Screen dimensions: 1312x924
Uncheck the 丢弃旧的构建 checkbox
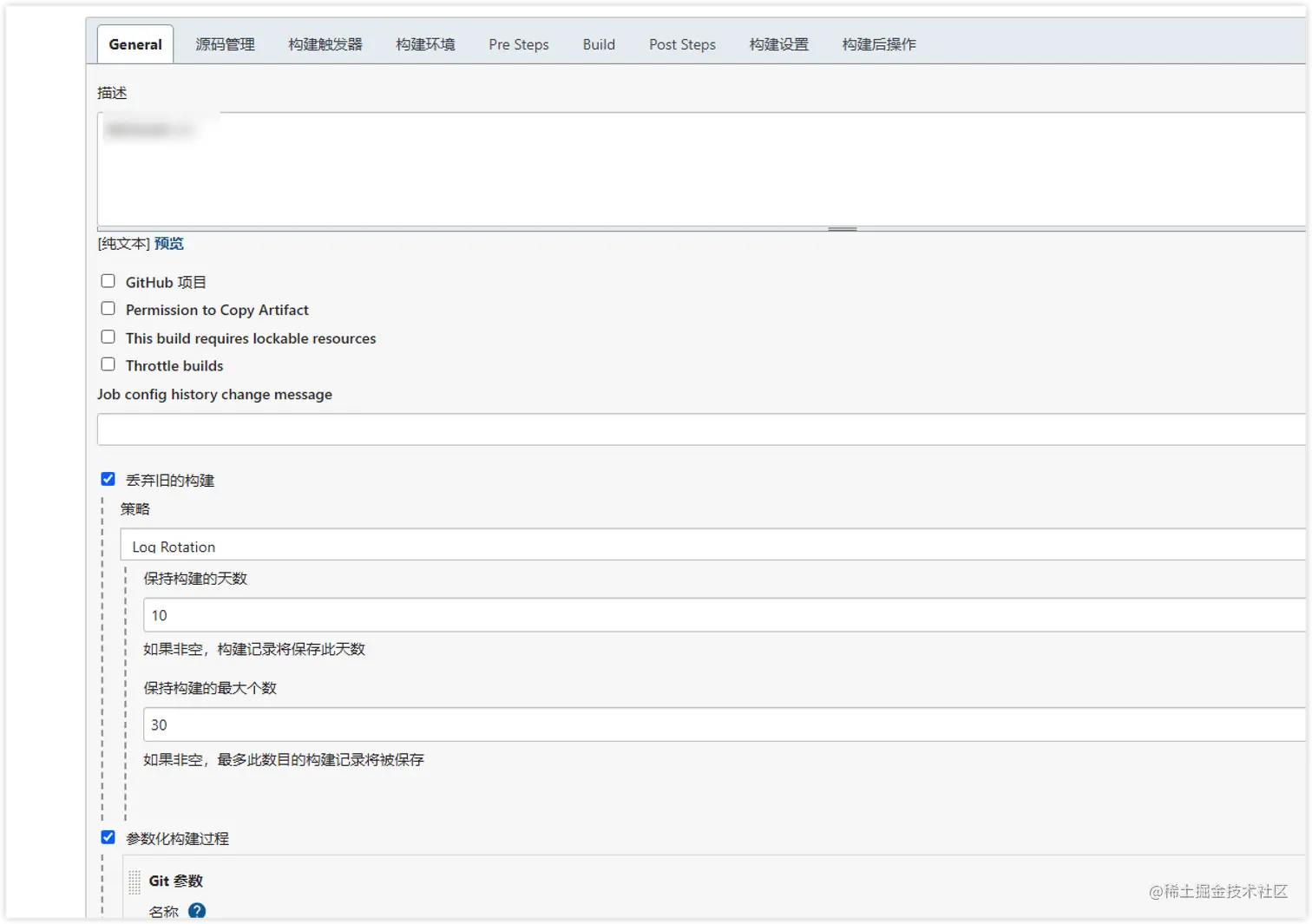(108, 479)
